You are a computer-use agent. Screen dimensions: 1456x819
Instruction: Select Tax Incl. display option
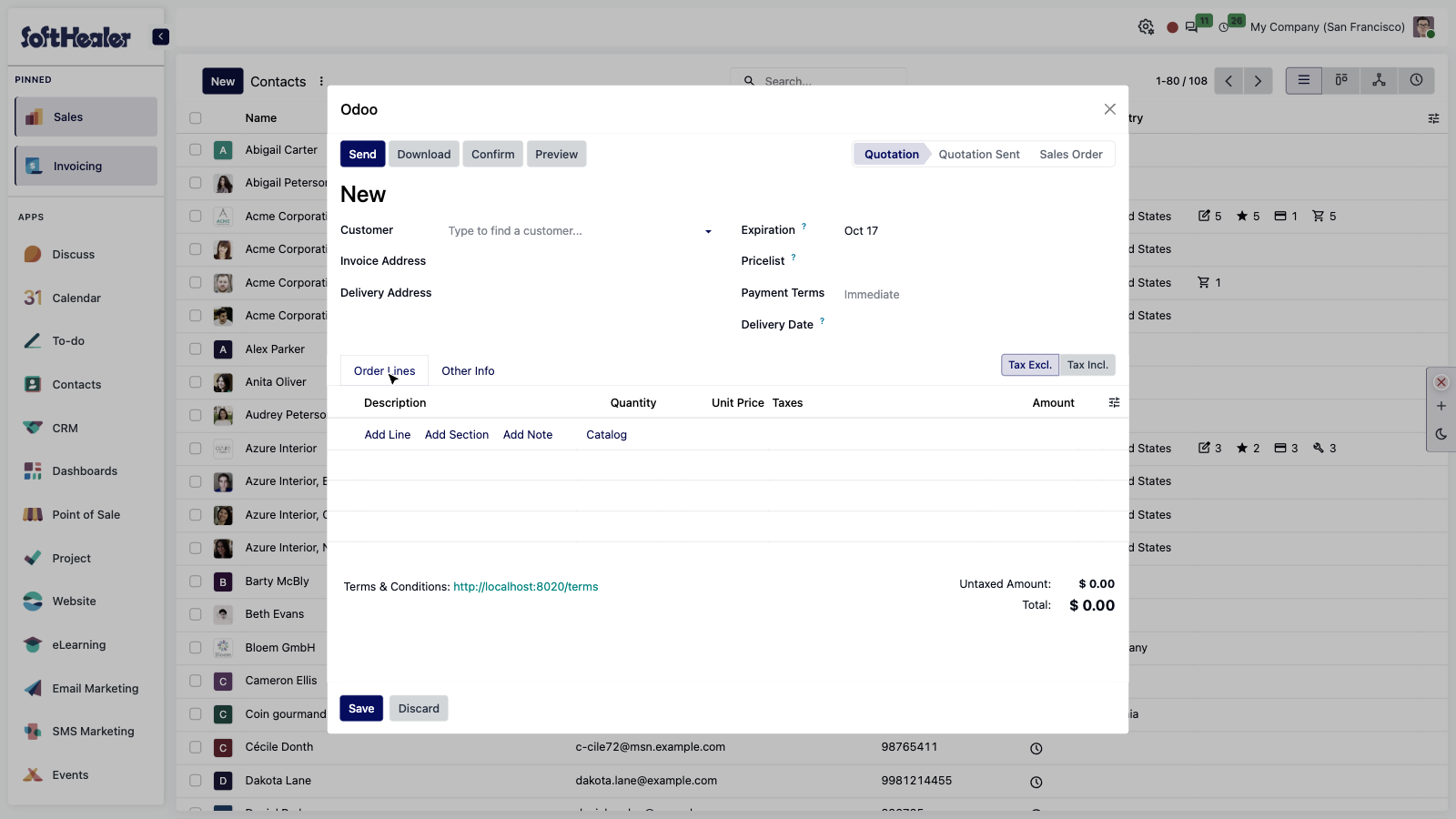tap(1087, 365)
